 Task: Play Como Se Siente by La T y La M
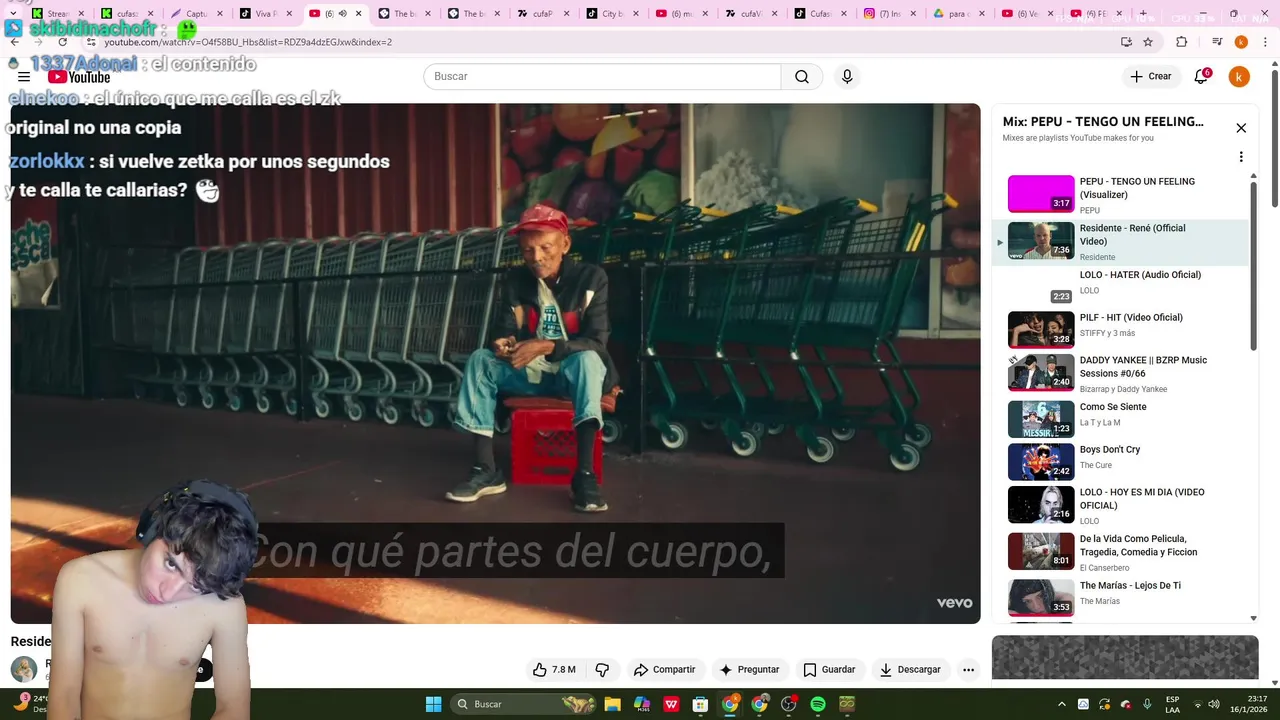1122,419
